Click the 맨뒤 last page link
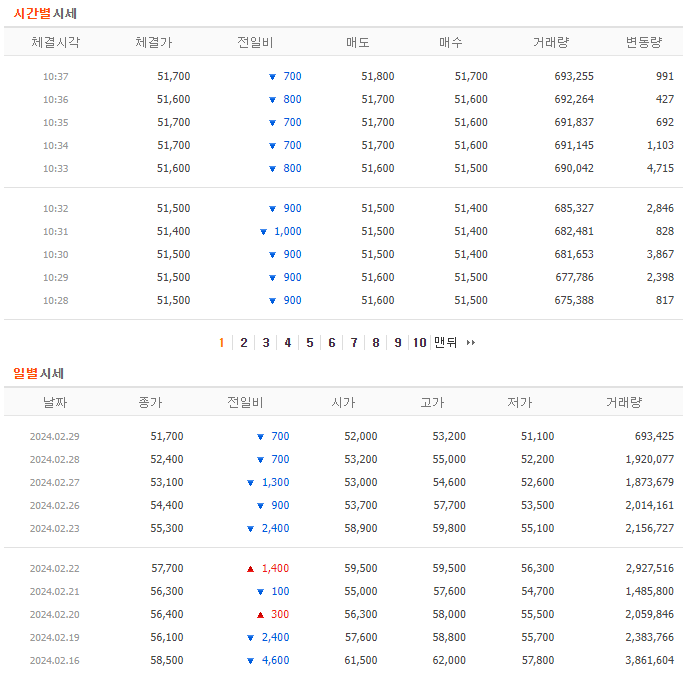Screen dimensions: 683x677 pyautogui.click(x=445, y=342)
